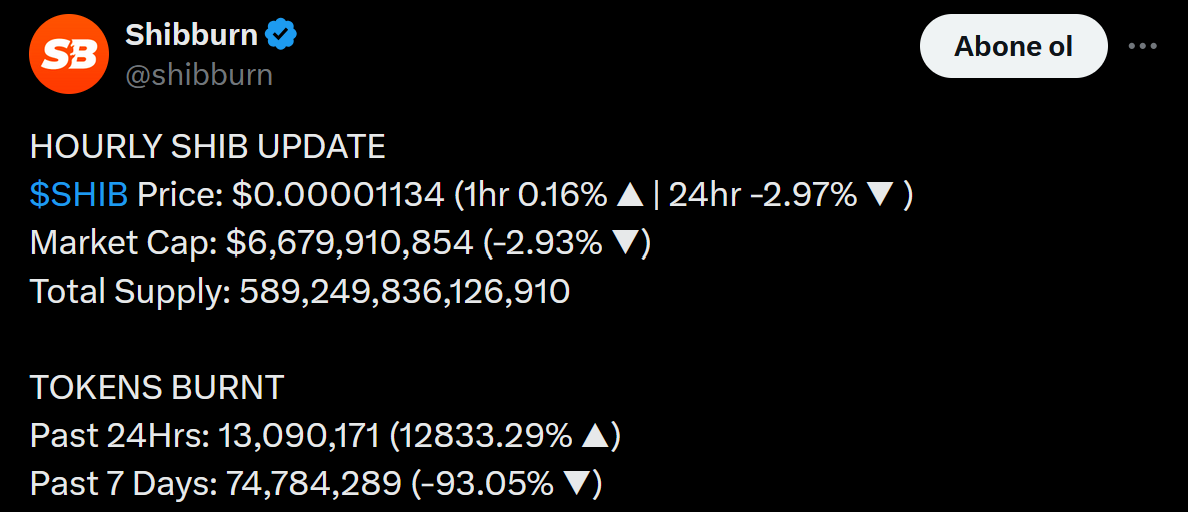The width and height of the screenshot is (1188, 512).
Task: Open the Shibburn display name link
Action: tap(191, 34)
